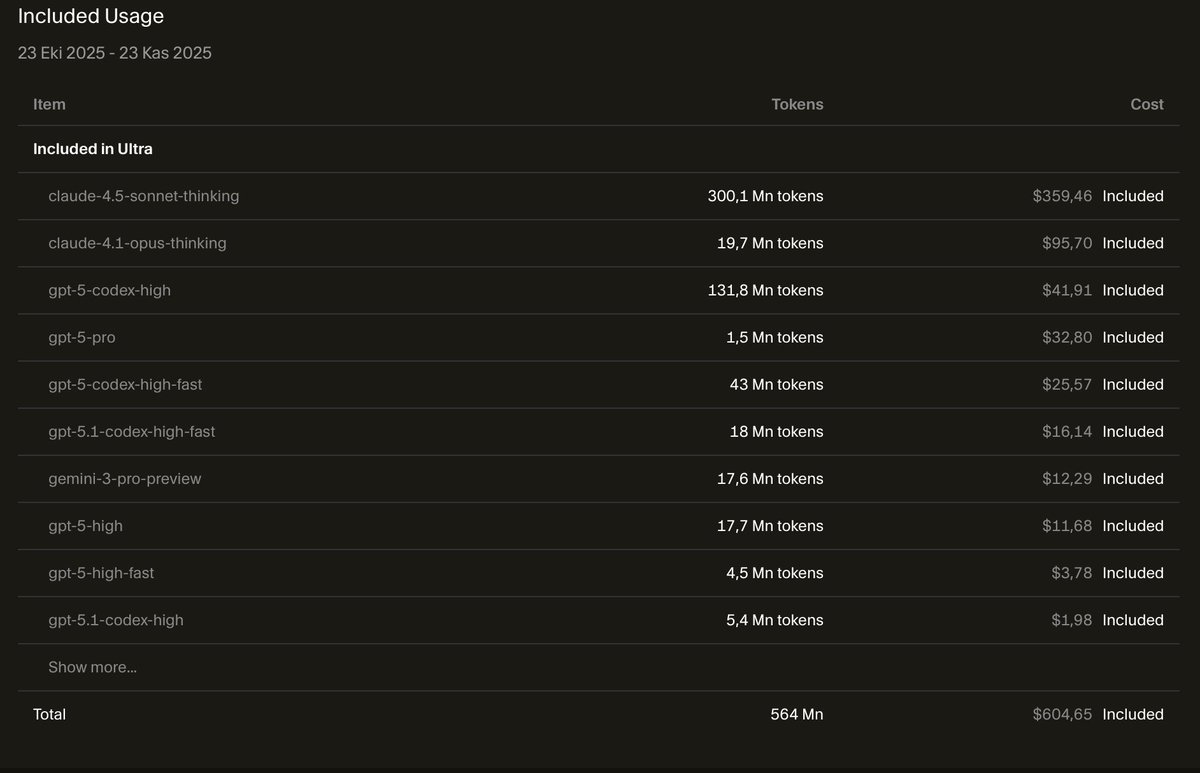Image resolution: width=1200 pixels, height=773 pixels.
Task: Click the Included Usage title
Action: (91, 16)
